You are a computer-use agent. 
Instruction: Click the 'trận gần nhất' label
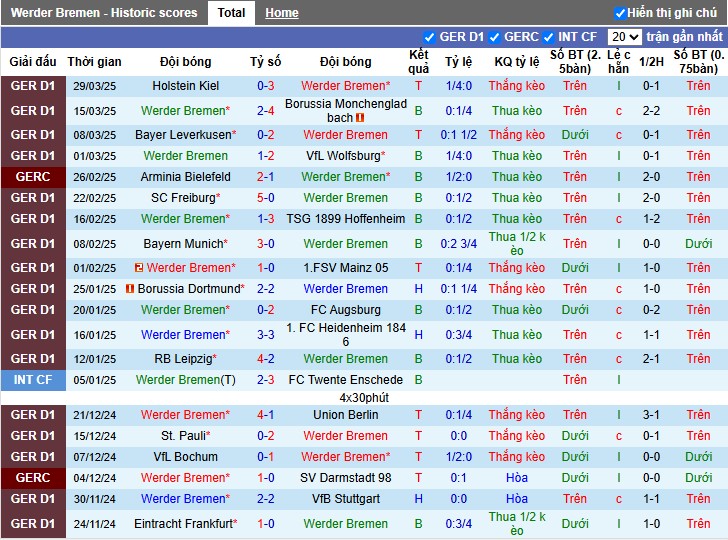[684, 37]
